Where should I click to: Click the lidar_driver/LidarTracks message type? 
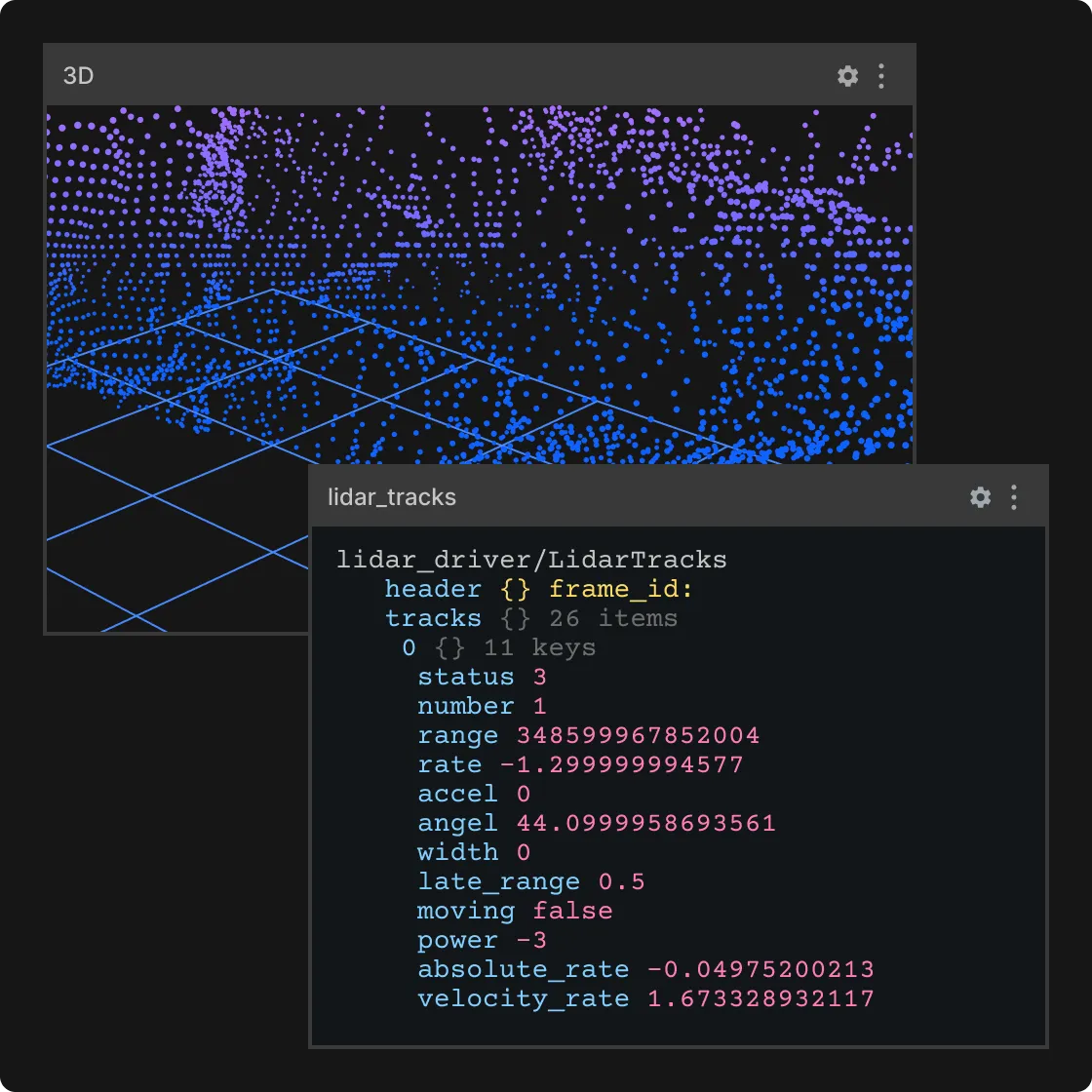(x=532, y=560)
